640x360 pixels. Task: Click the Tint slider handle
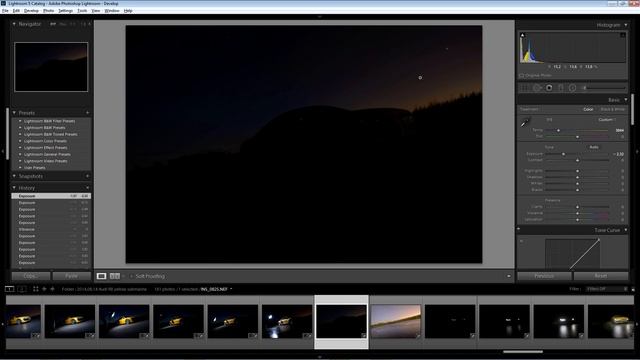coord(577,137)
